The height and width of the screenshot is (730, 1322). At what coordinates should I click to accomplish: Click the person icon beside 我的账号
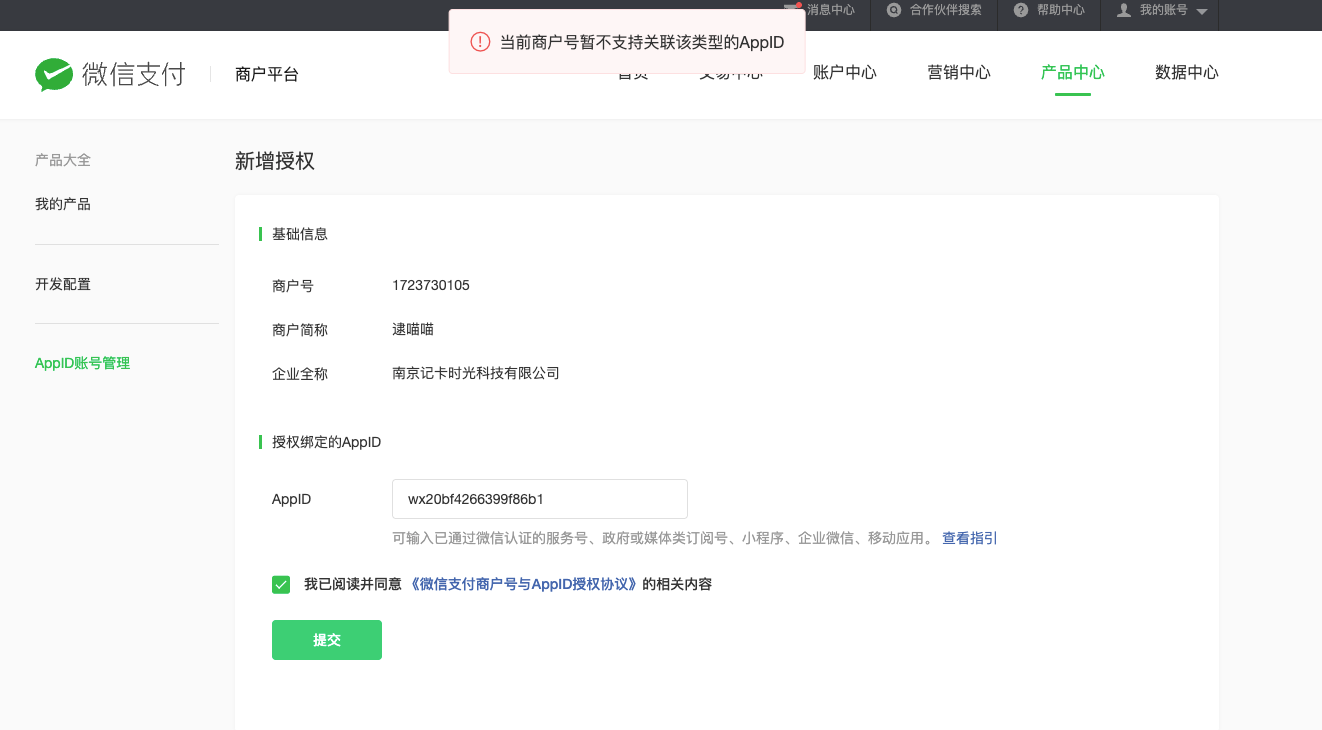click(1124, 10)
